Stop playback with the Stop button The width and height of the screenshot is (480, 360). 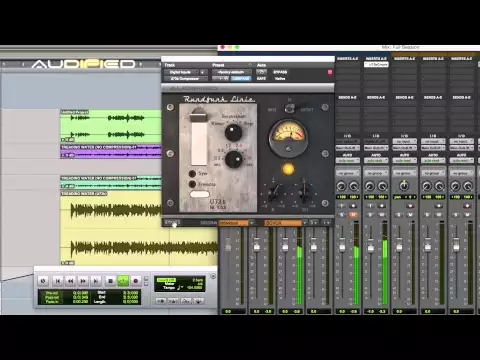110,281
